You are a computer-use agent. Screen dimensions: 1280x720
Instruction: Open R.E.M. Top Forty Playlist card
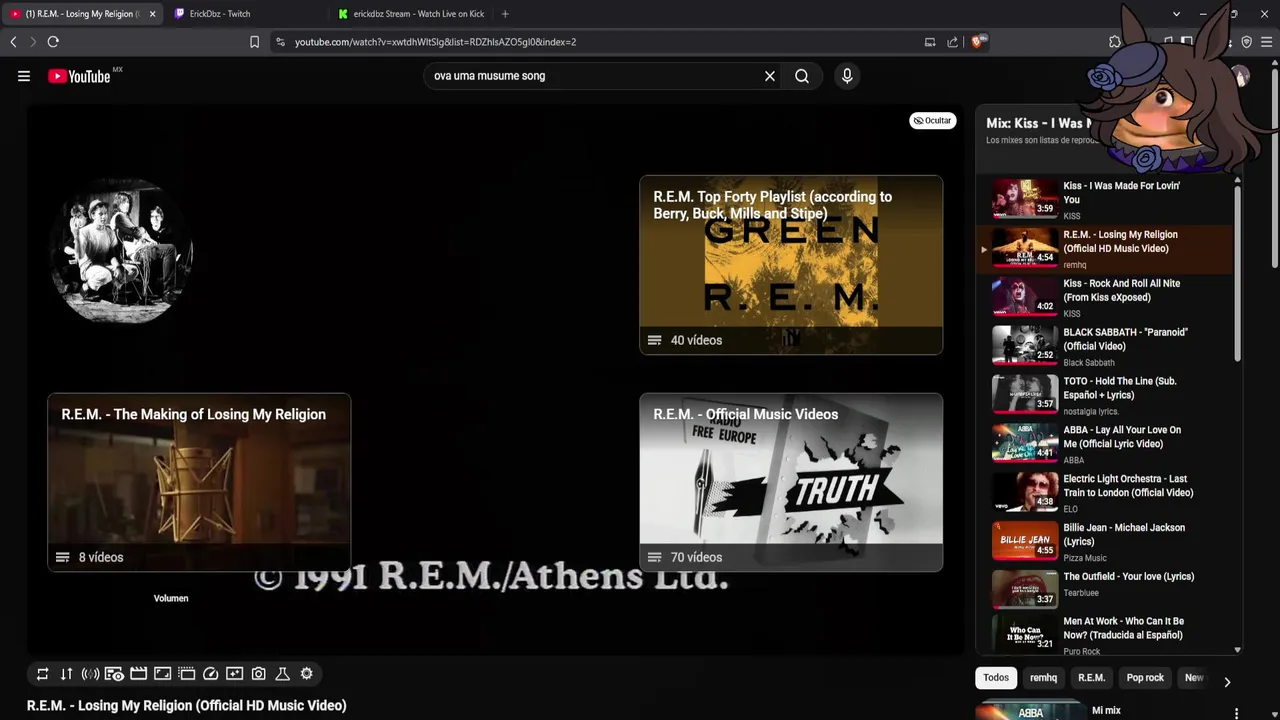(x=791, y=265)
